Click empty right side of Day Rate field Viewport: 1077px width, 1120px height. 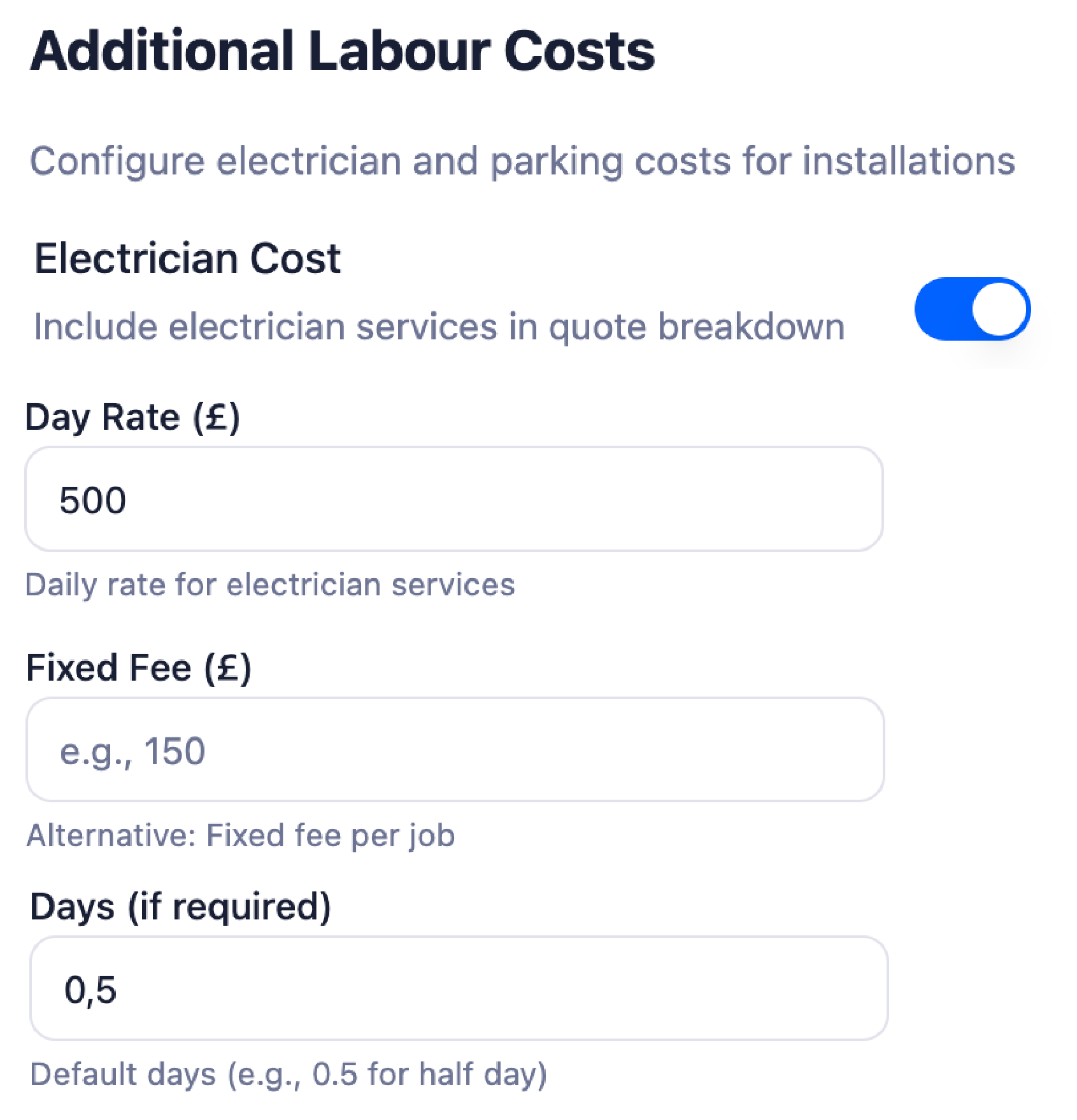[x=701, y=499]
